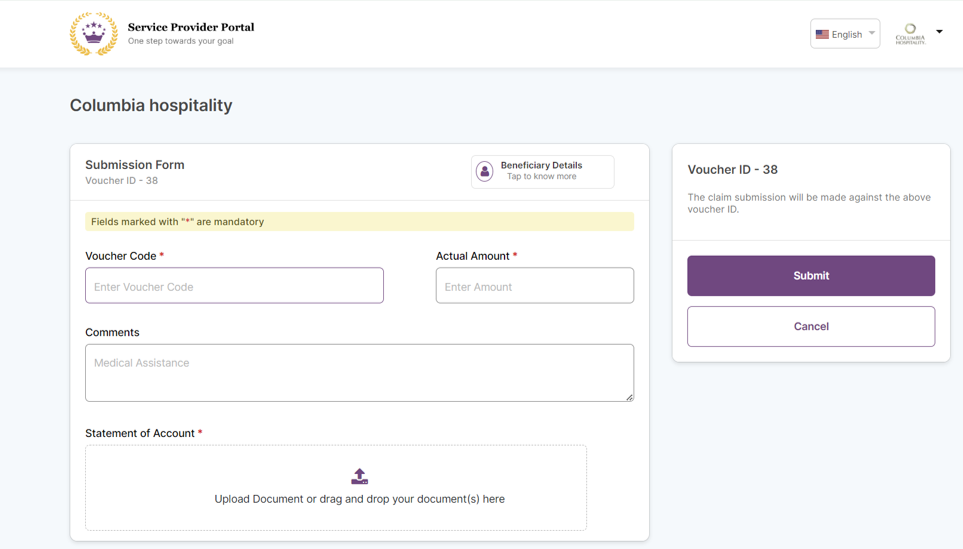Expand the language selector arrow
Viewport: 963px width, 549px height.
point(872,33)
